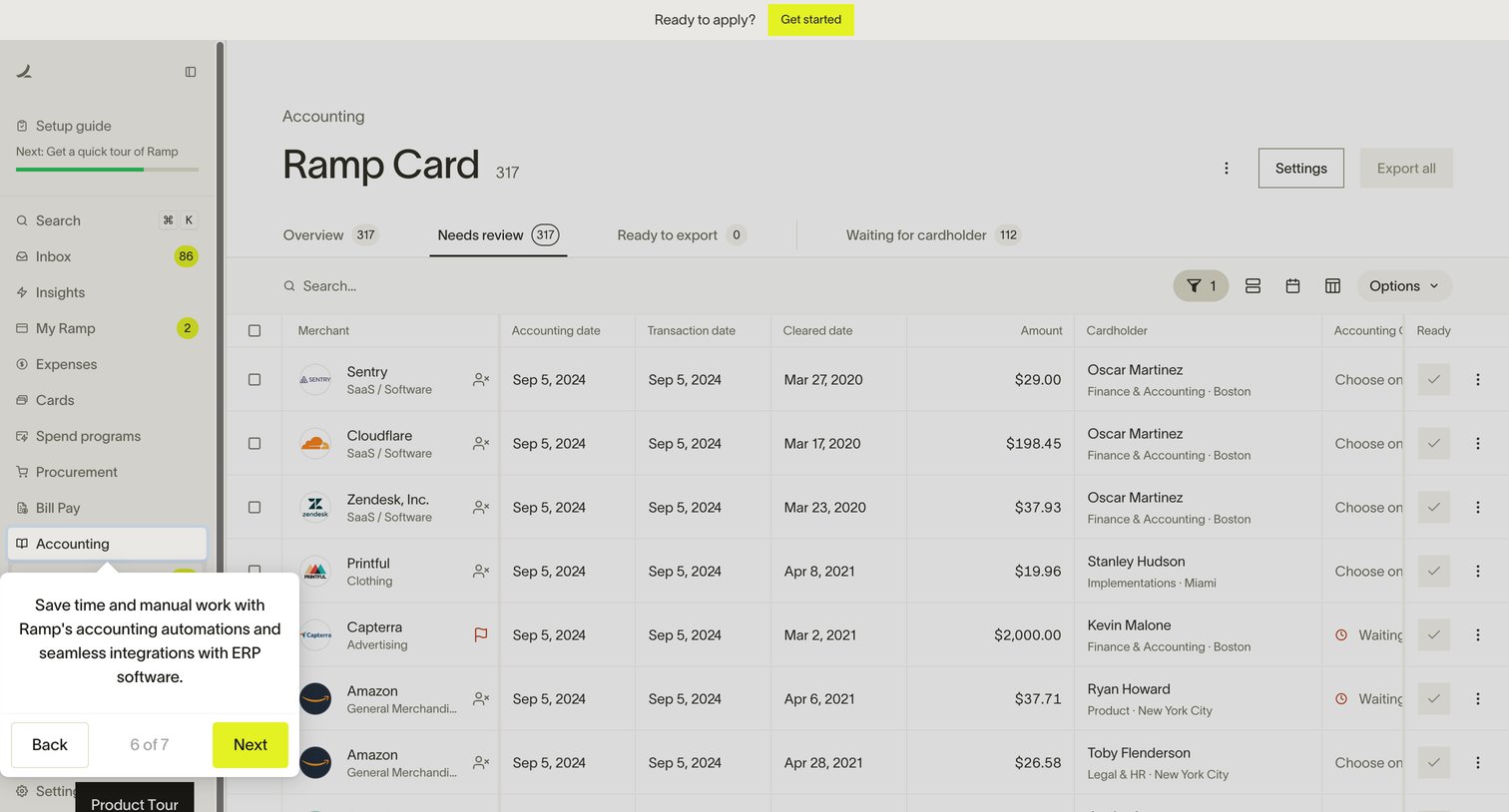Click the Setup guide progress bar
The height and width of the screenshot is (812, 1509).
click(107, 170)
